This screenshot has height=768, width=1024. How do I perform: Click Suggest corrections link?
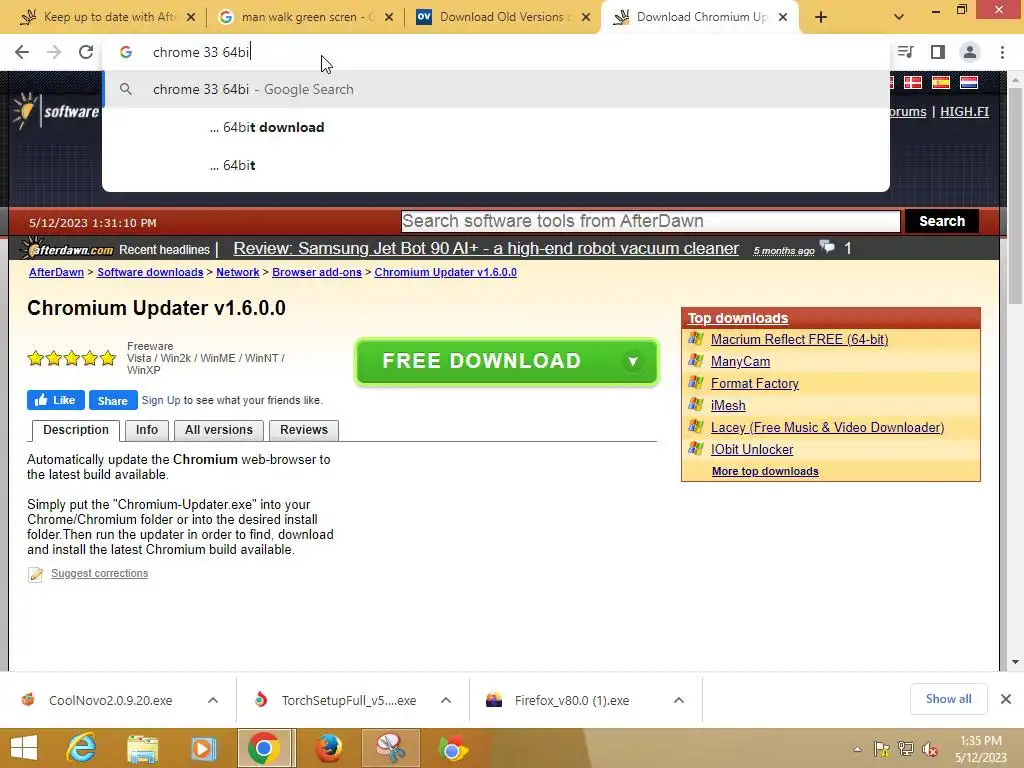(x=99, y=573)
